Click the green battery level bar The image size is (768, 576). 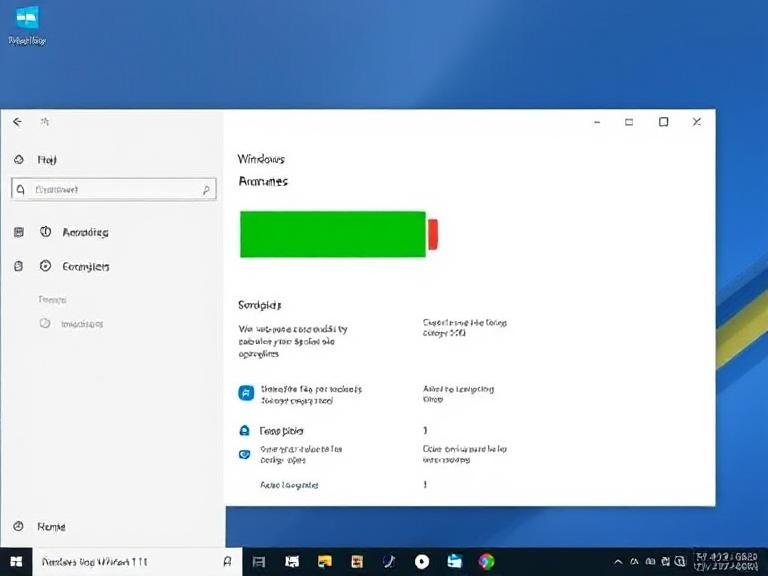point(333,234)
